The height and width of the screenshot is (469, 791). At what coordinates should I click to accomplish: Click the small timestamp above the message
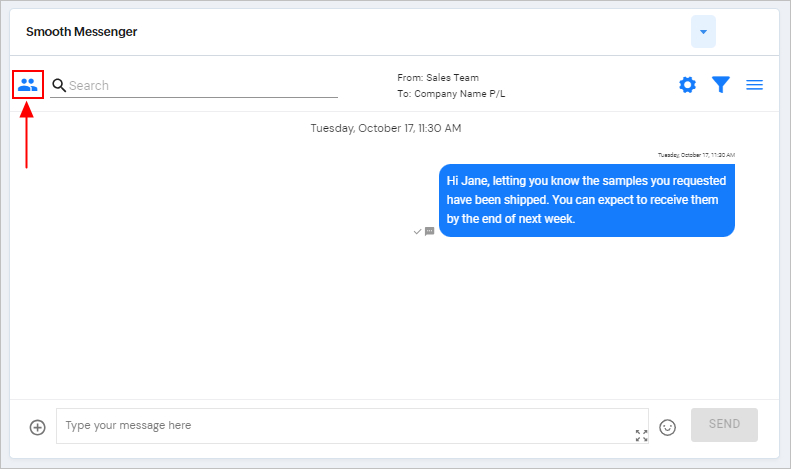point(696,155)
